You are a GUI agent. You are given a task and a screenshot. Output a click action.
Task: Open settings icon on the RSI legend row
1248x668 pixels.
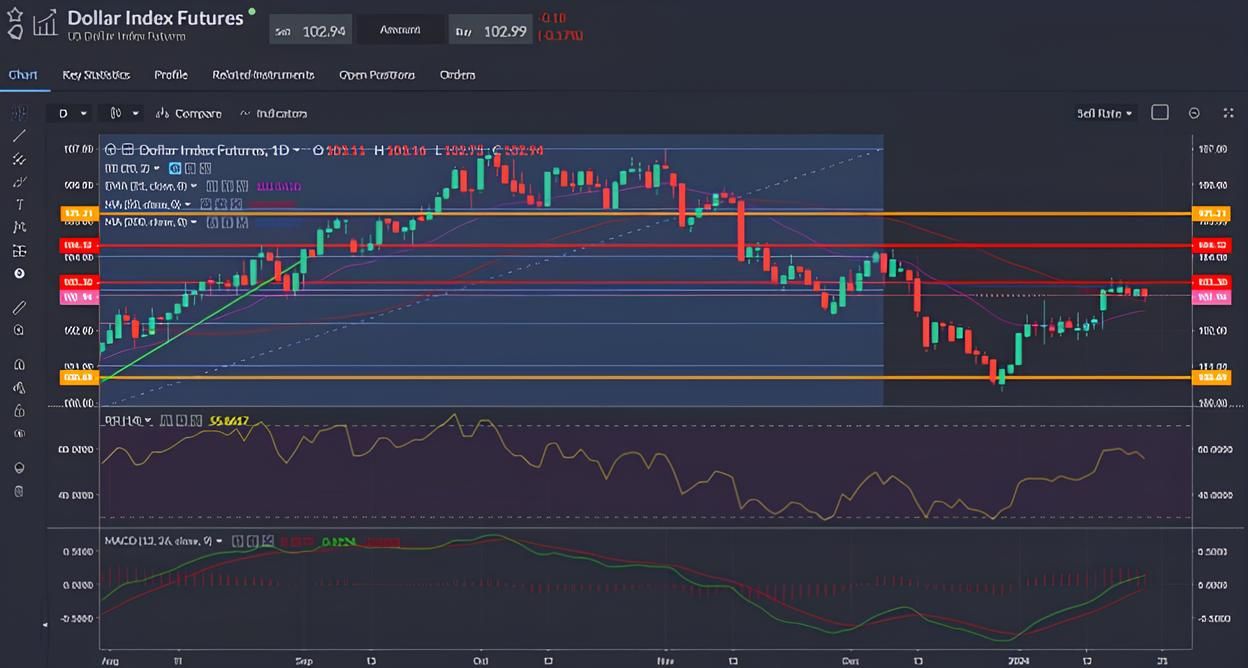[x=183, y=421]
